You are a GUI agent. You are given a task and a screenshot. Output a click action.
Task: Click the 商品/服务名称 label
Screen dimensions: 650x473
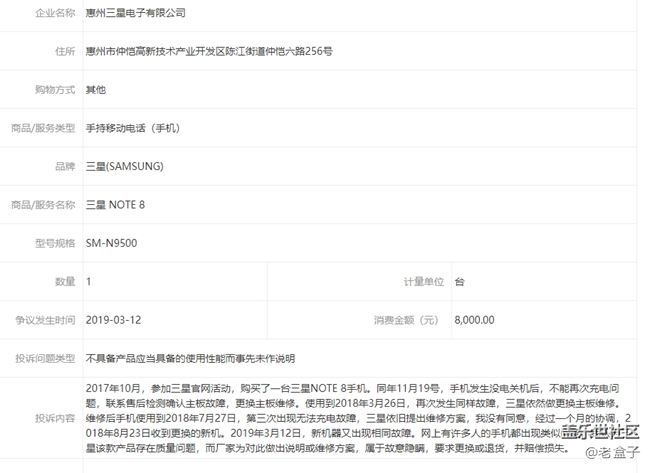pos(43,205)
